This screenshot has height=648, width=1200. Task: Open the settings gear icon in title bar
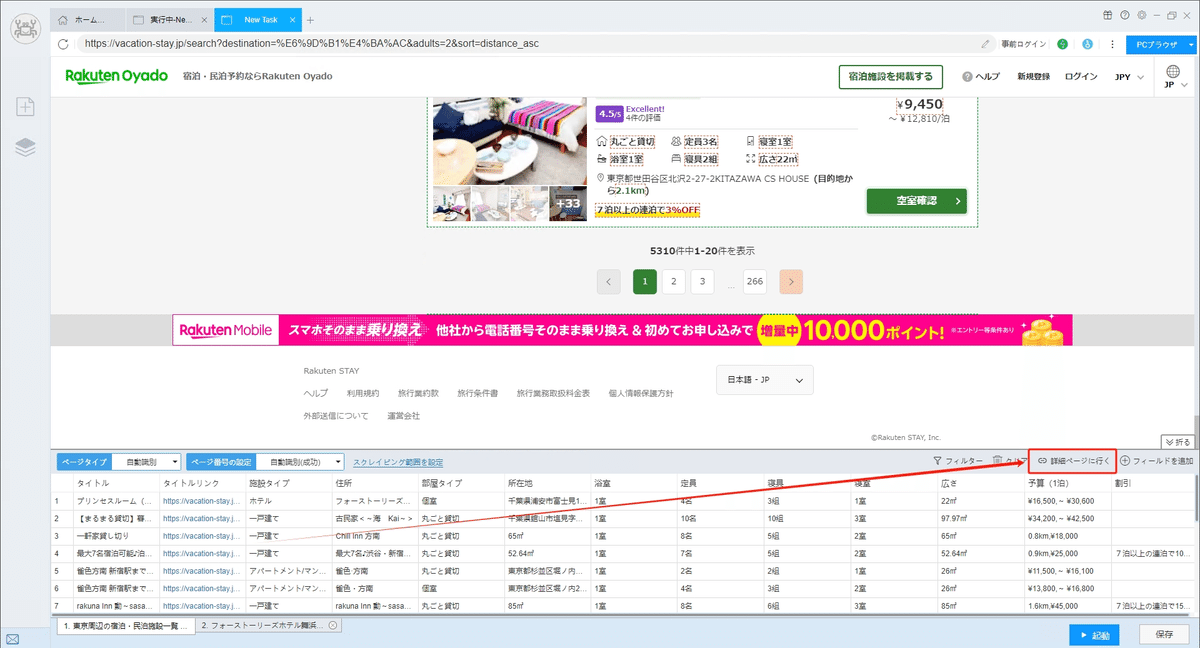tap(1141, 15)
